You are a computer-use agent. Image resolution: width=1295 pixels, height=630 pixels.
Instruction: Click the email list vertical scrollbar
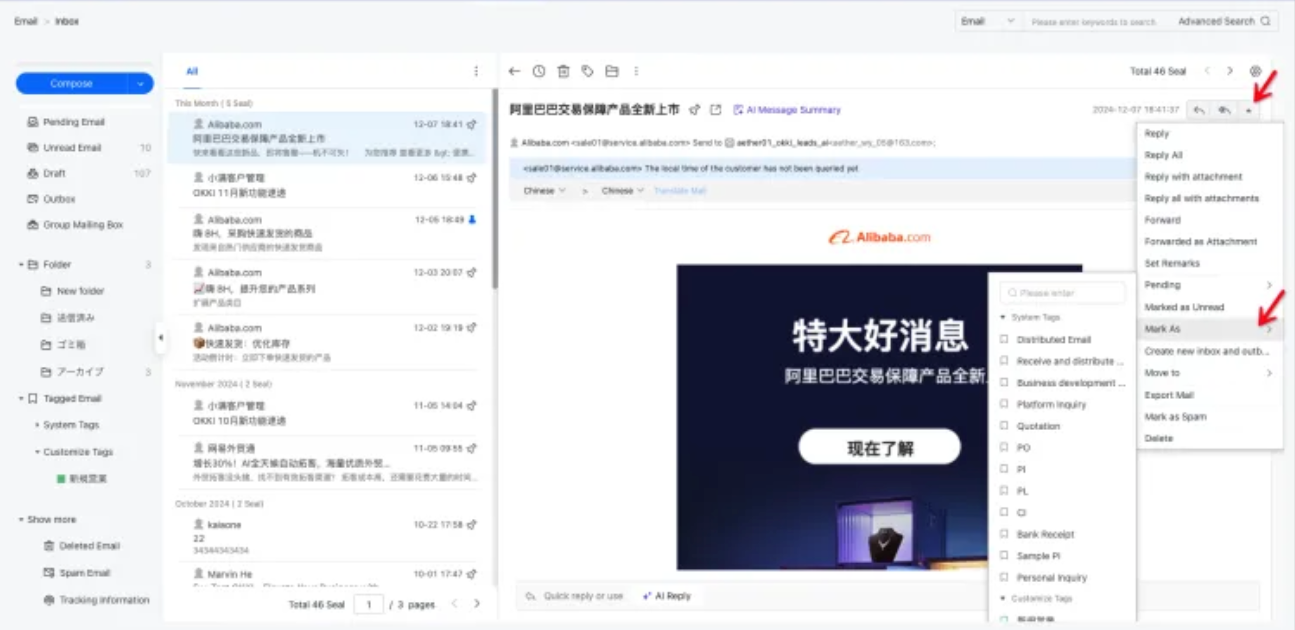pyautogui.click(x=495, y=190)
